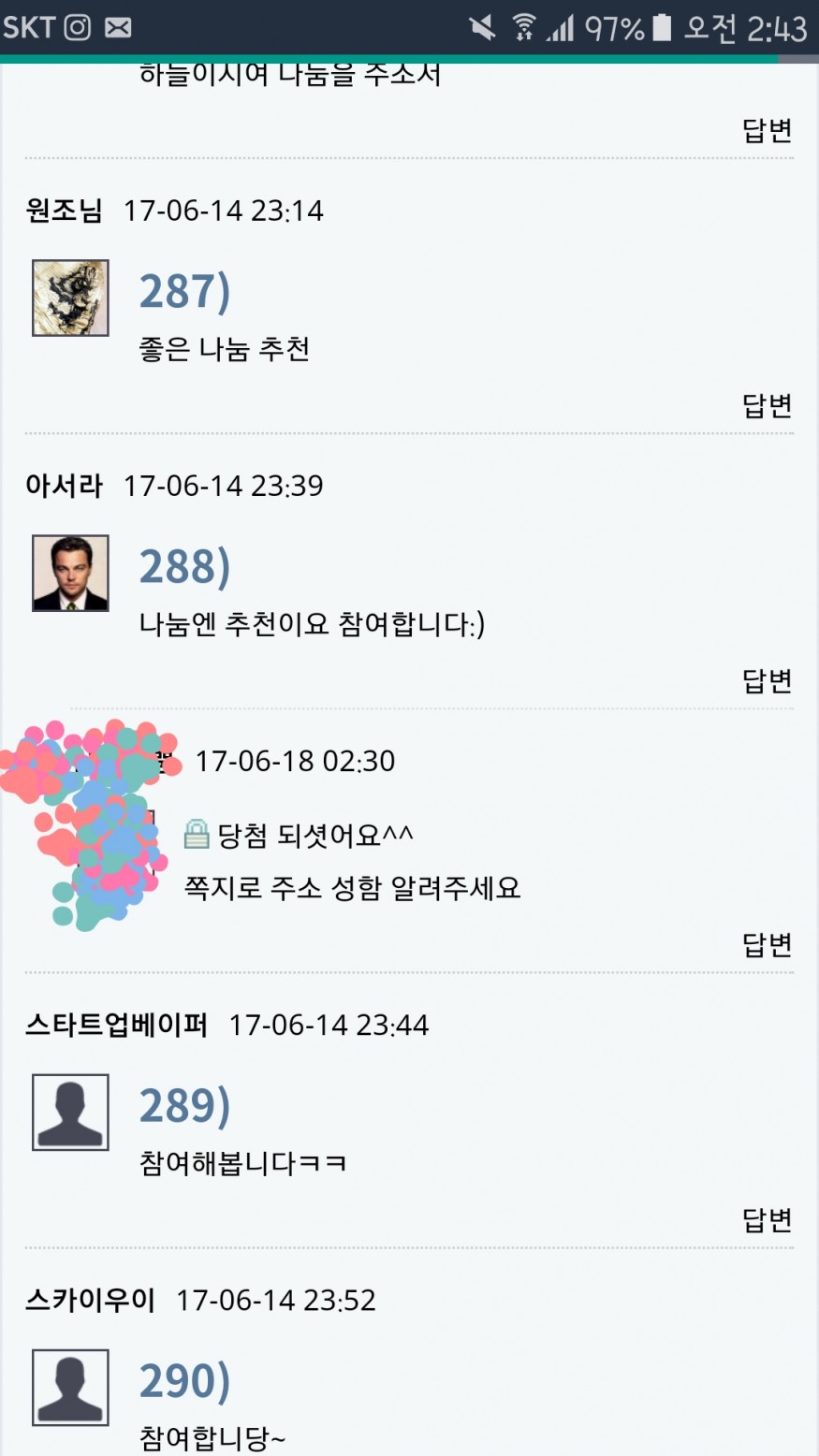Tap the Instagram notification icon in status bar

(77, 27)
